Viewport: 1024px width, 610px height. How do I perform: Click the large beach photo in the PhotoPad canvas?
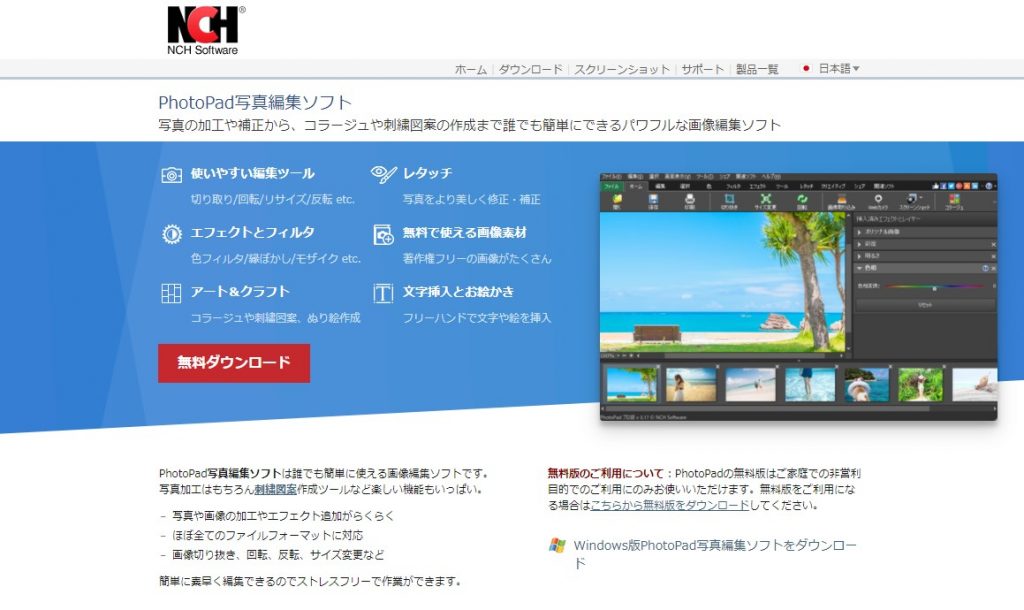pos(722,281)
